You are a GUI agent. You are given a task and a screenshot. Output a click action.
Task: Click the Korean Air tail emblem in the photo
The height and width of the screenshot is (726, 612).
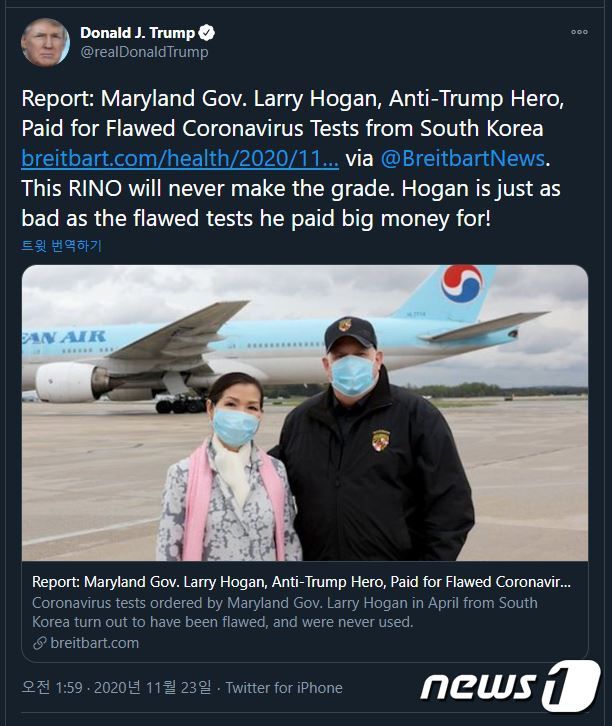[x=461, y=283]
